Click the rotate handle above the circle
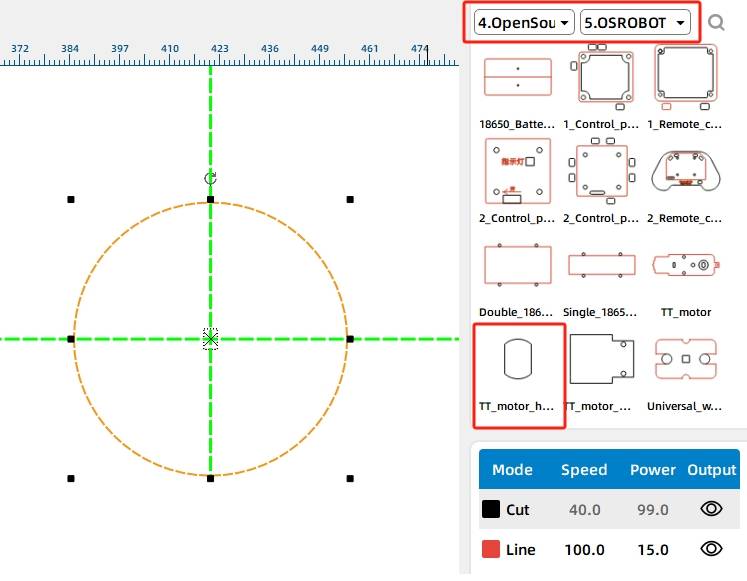 click(x=210, y=178)
